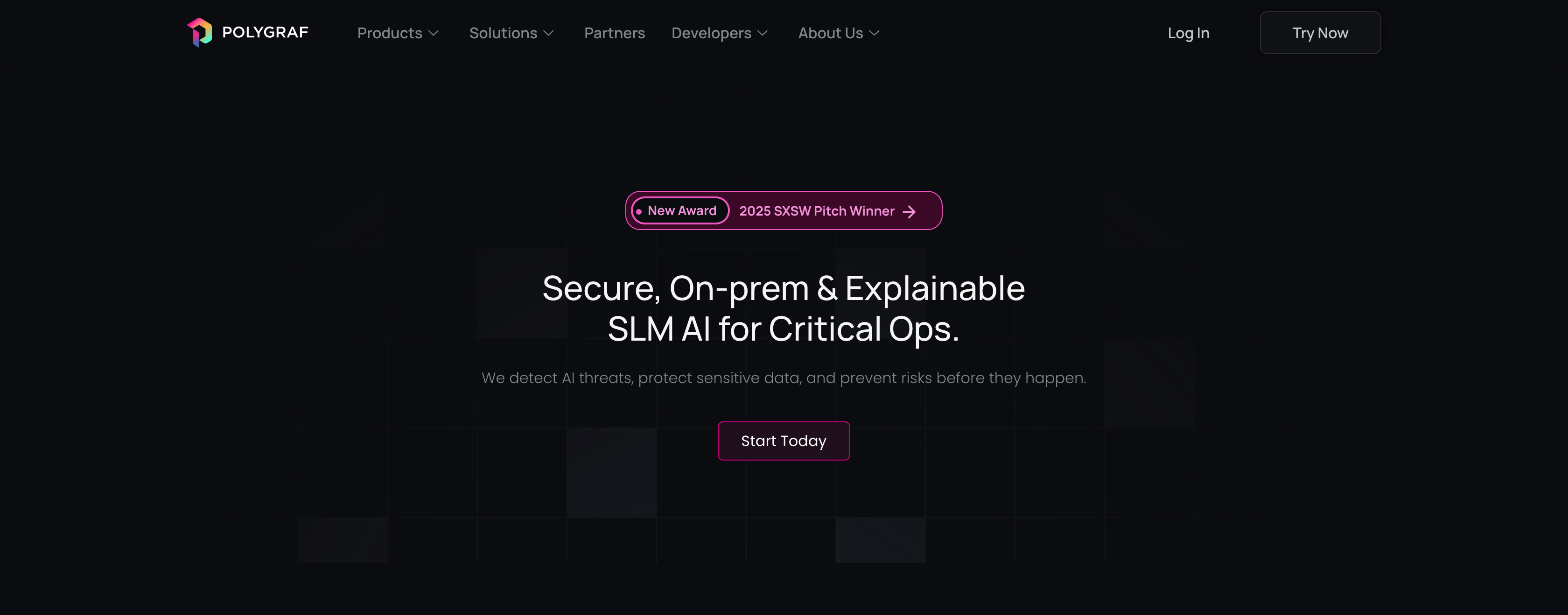Click the pink dot in New Award badge
This screenshot has width=1568, height=615.
pos(638,211)
